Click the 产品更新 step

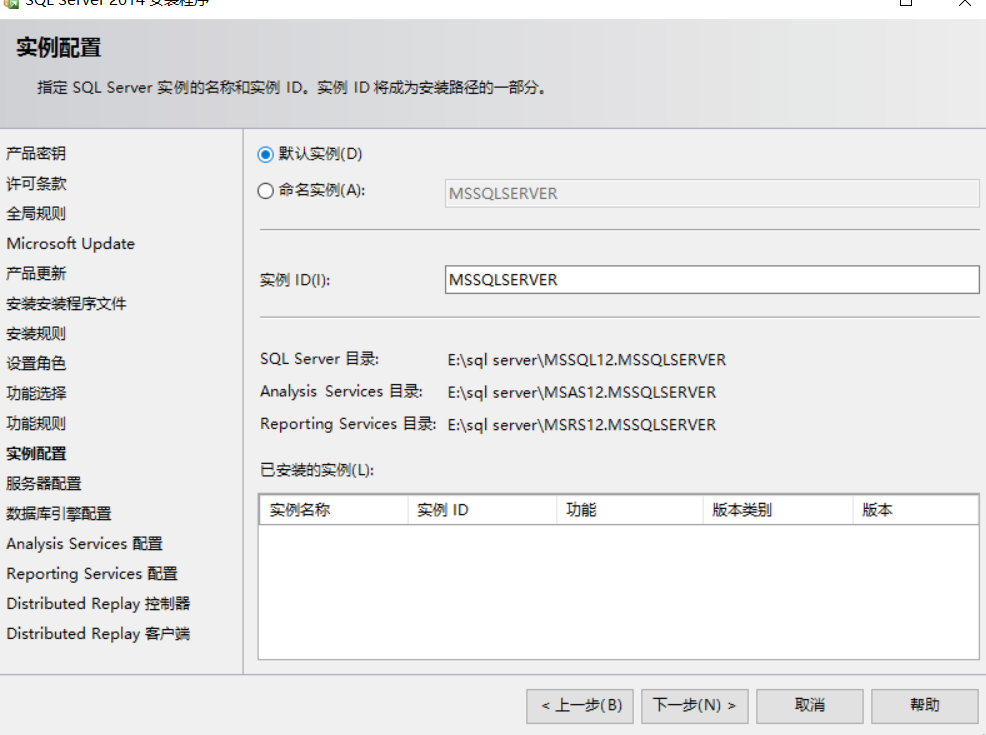click(x=36, y=274)
